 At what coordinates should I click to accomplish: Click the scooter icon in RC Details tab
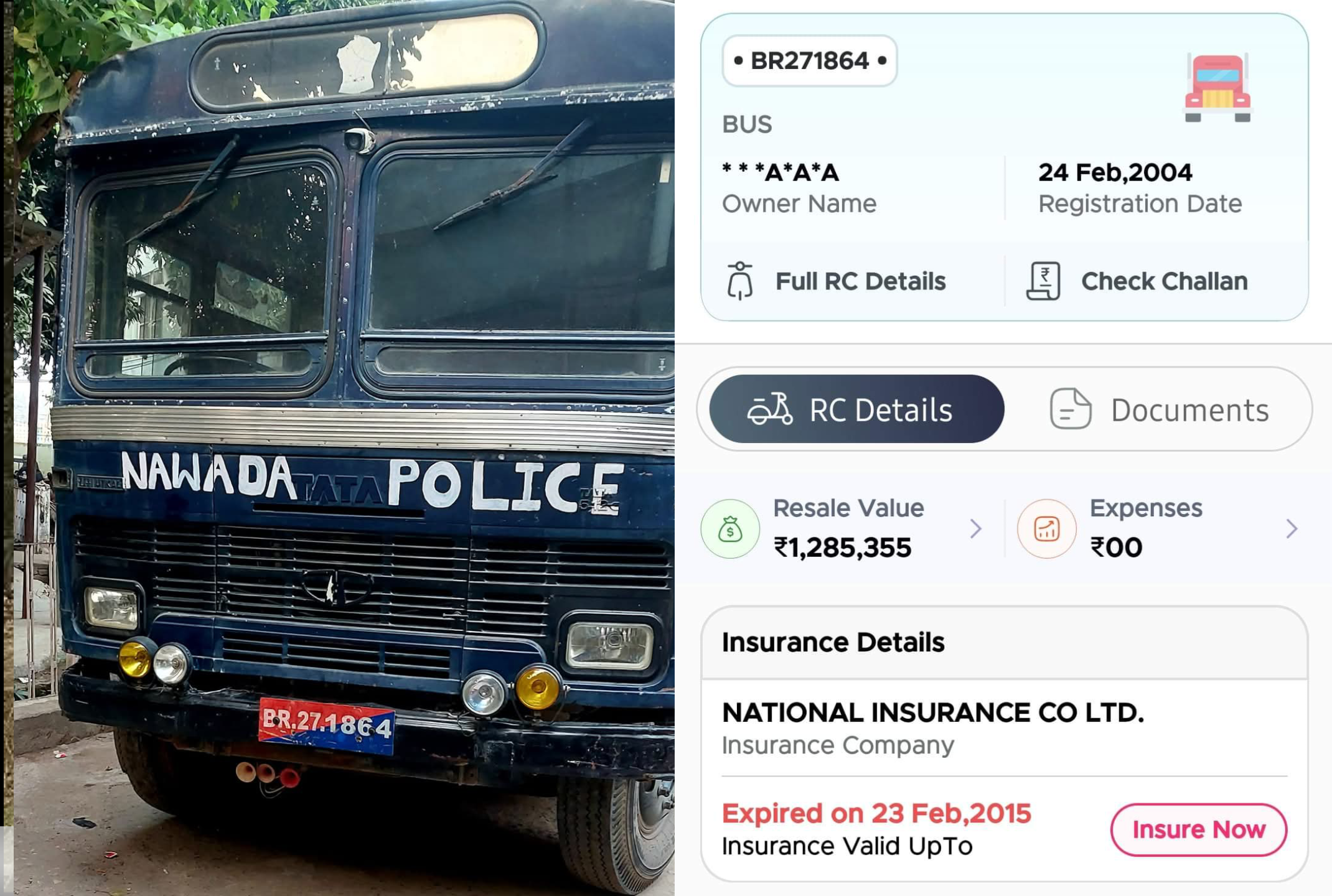[770, 409]
